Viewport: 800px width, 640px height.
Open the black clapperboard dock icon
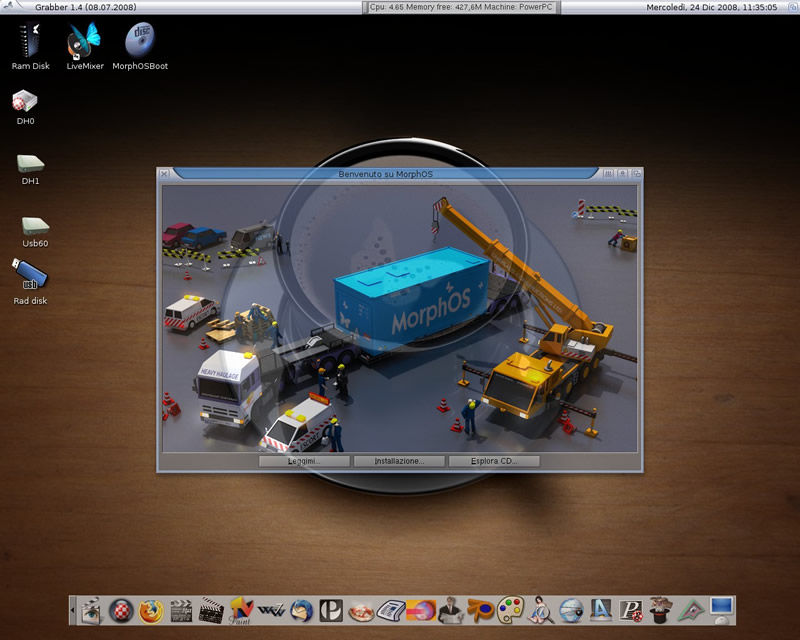pyautogui.click(x=211, y=610)
